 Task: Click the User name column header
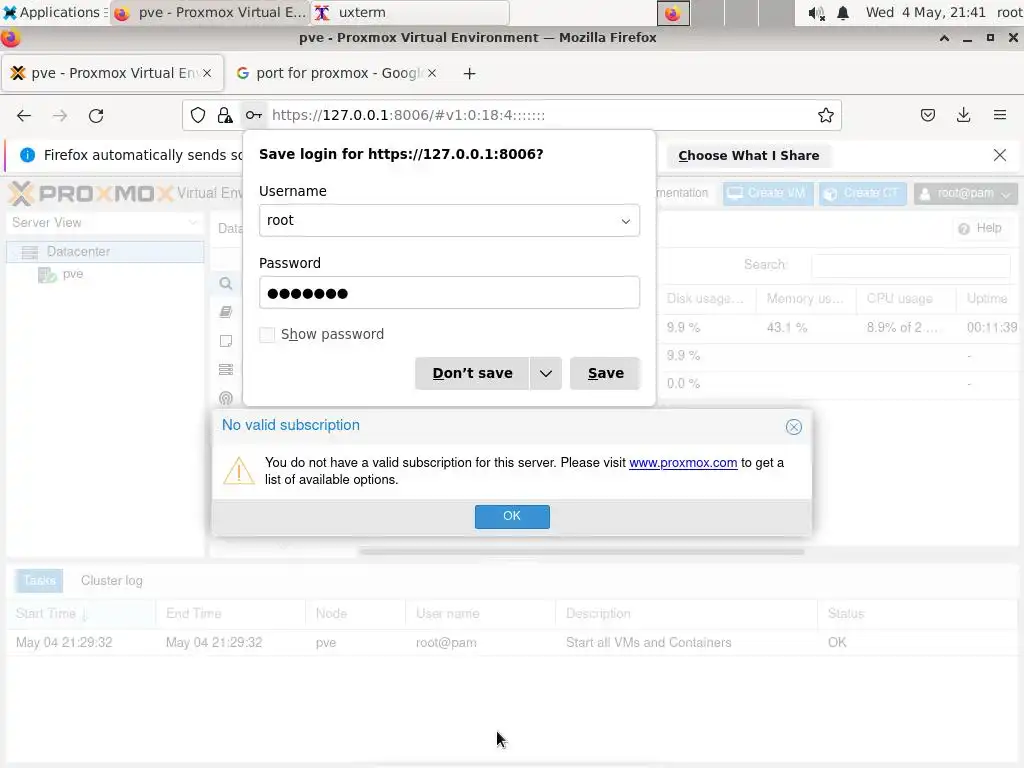tap(480, 614)
